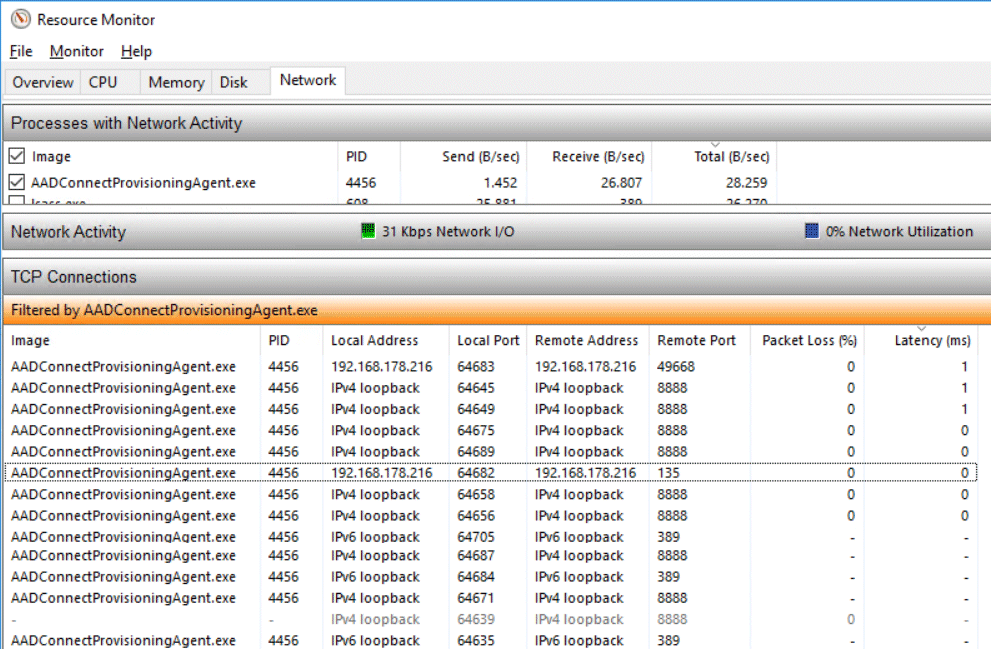
Task: Select the connection row with local port 64687
Action: [x=490, y=555]
